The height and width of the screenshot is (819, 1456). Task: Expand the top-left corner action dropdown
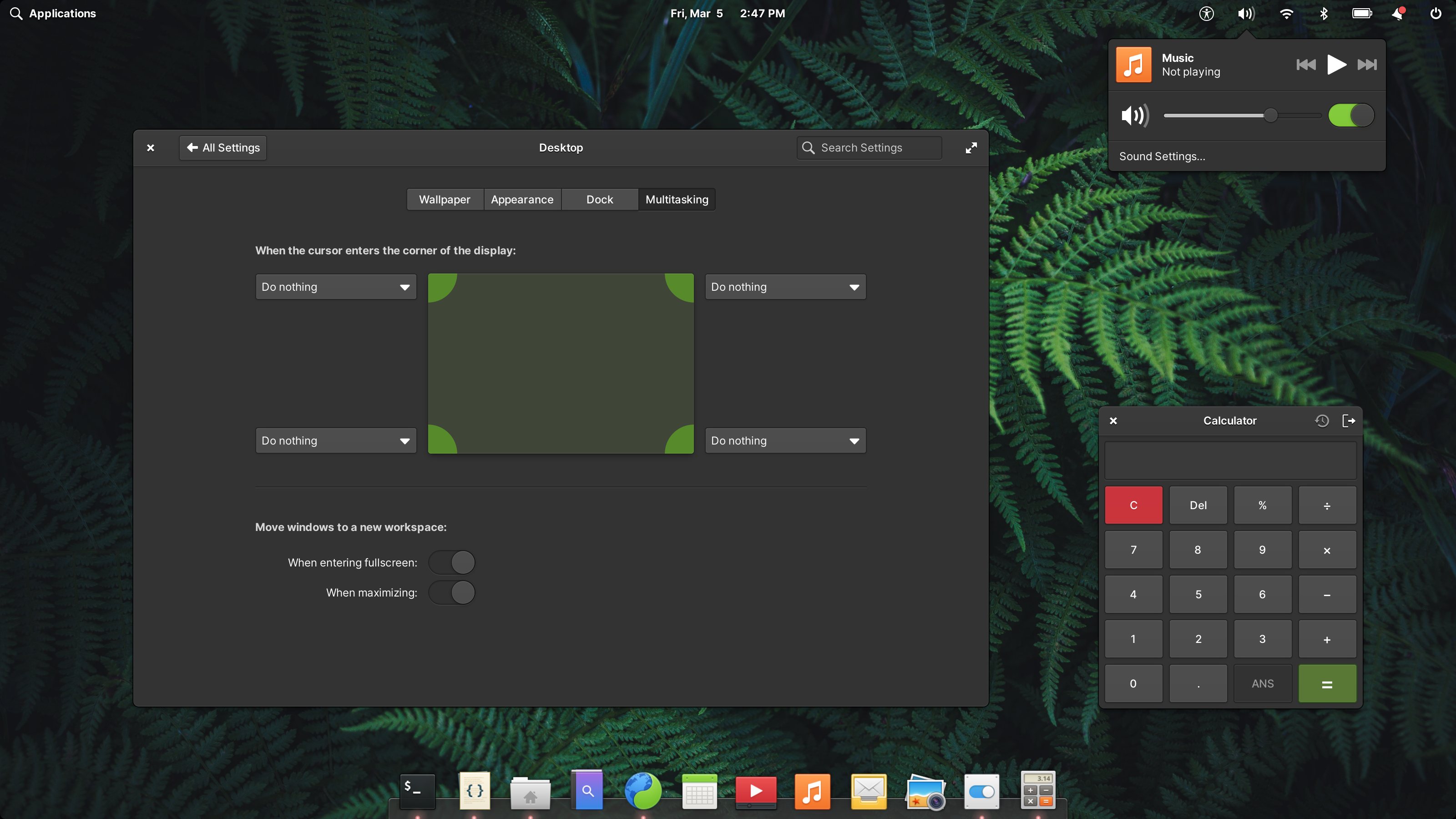pos(336,287)
